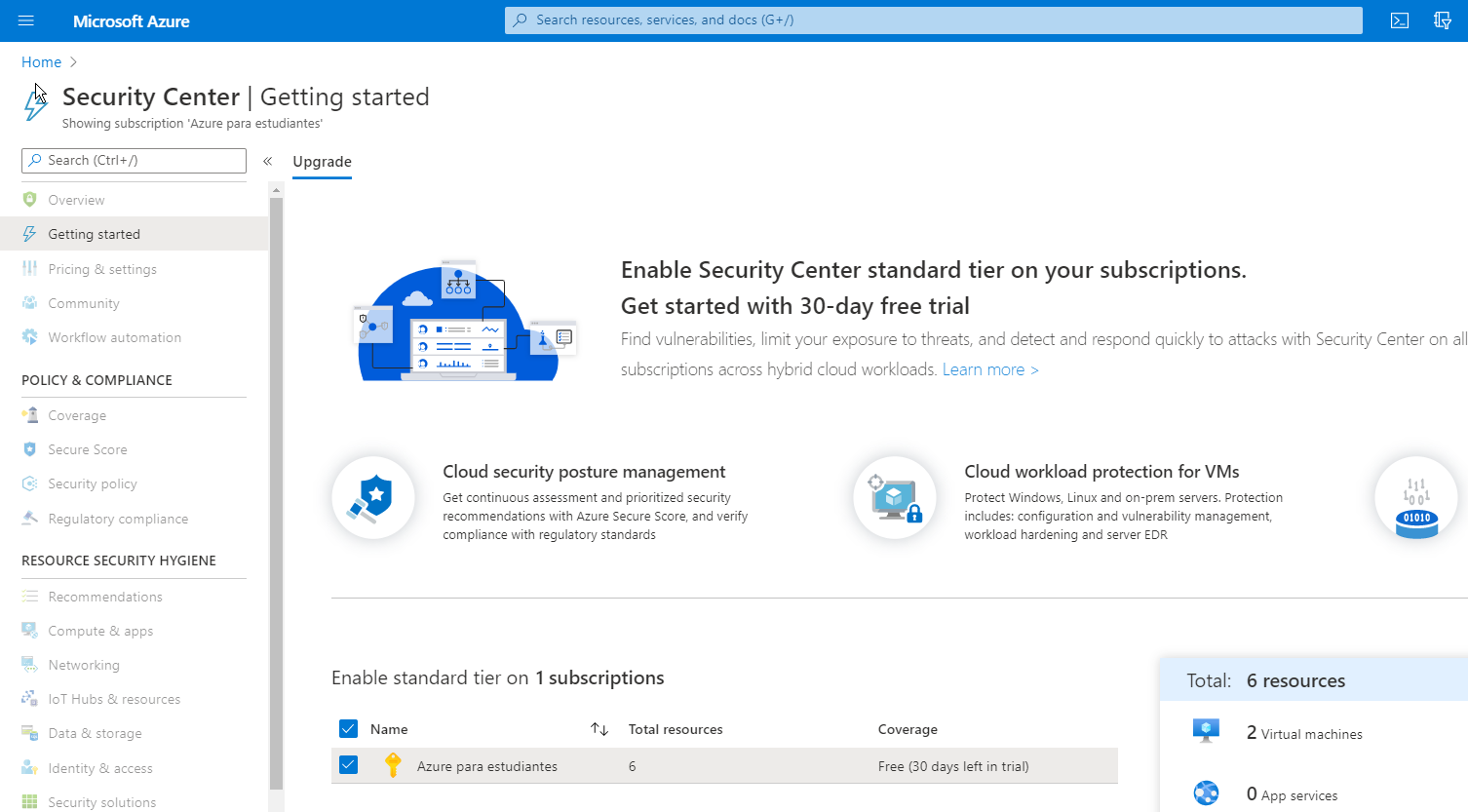This screenshot has width=1468, height=812.
Task: Open Security solutions in the sidebar
Action: [x=102, y=800]
